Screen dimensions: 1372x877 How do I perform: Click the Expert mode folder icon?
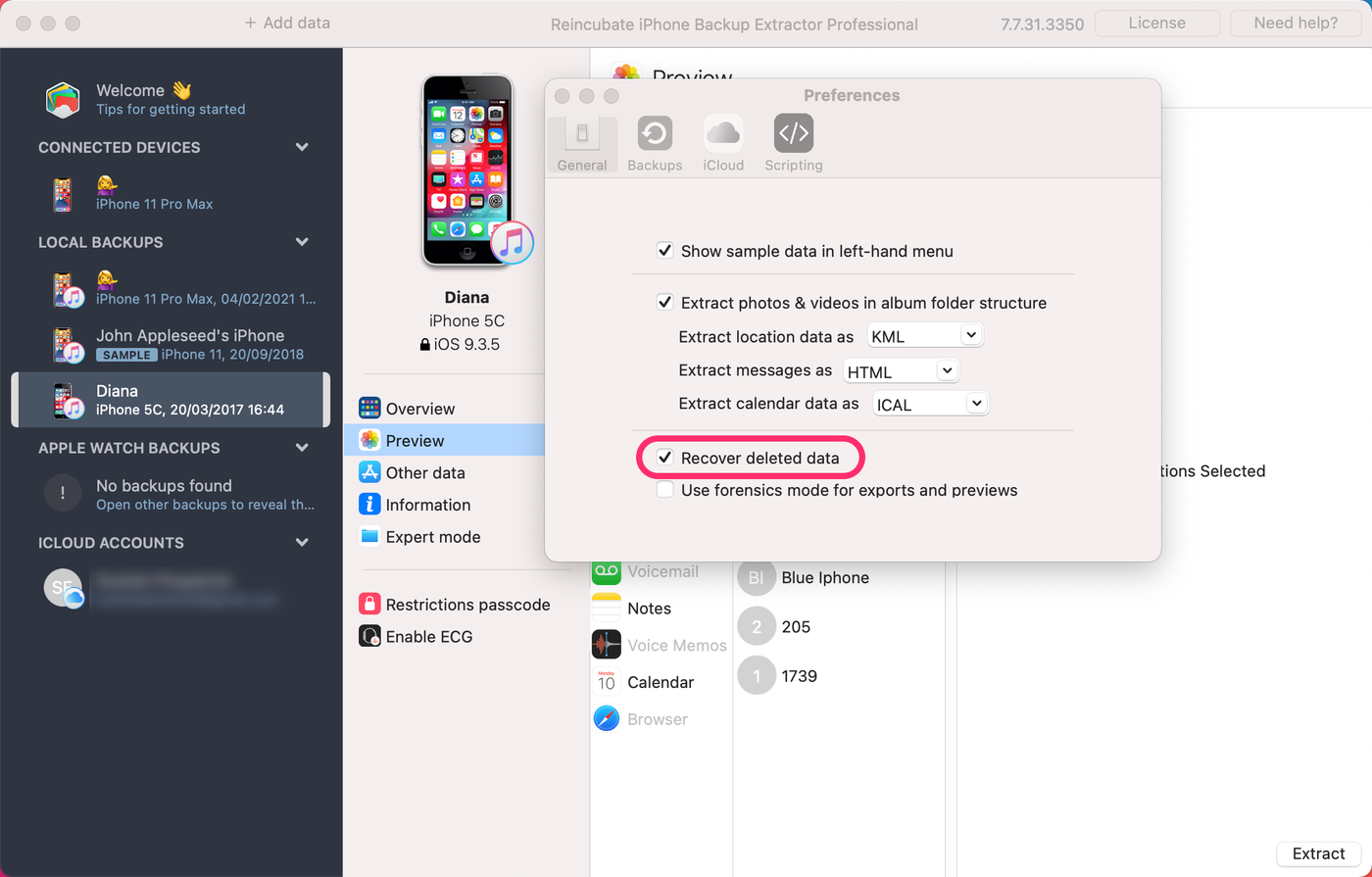(x=369, y=536)
